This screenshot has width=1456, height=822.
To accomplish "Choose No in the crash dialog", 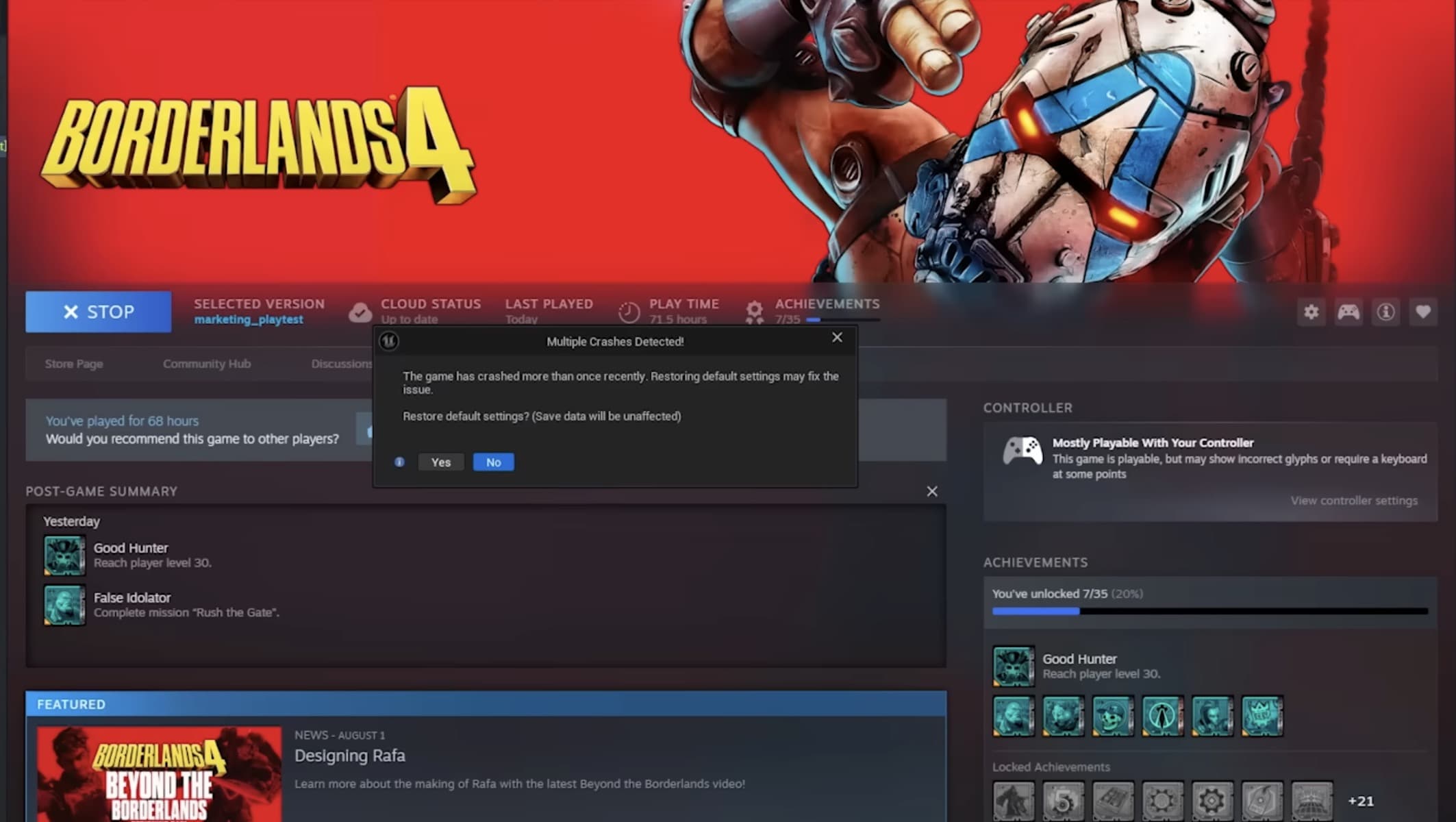I will click(x=493, y=462).
